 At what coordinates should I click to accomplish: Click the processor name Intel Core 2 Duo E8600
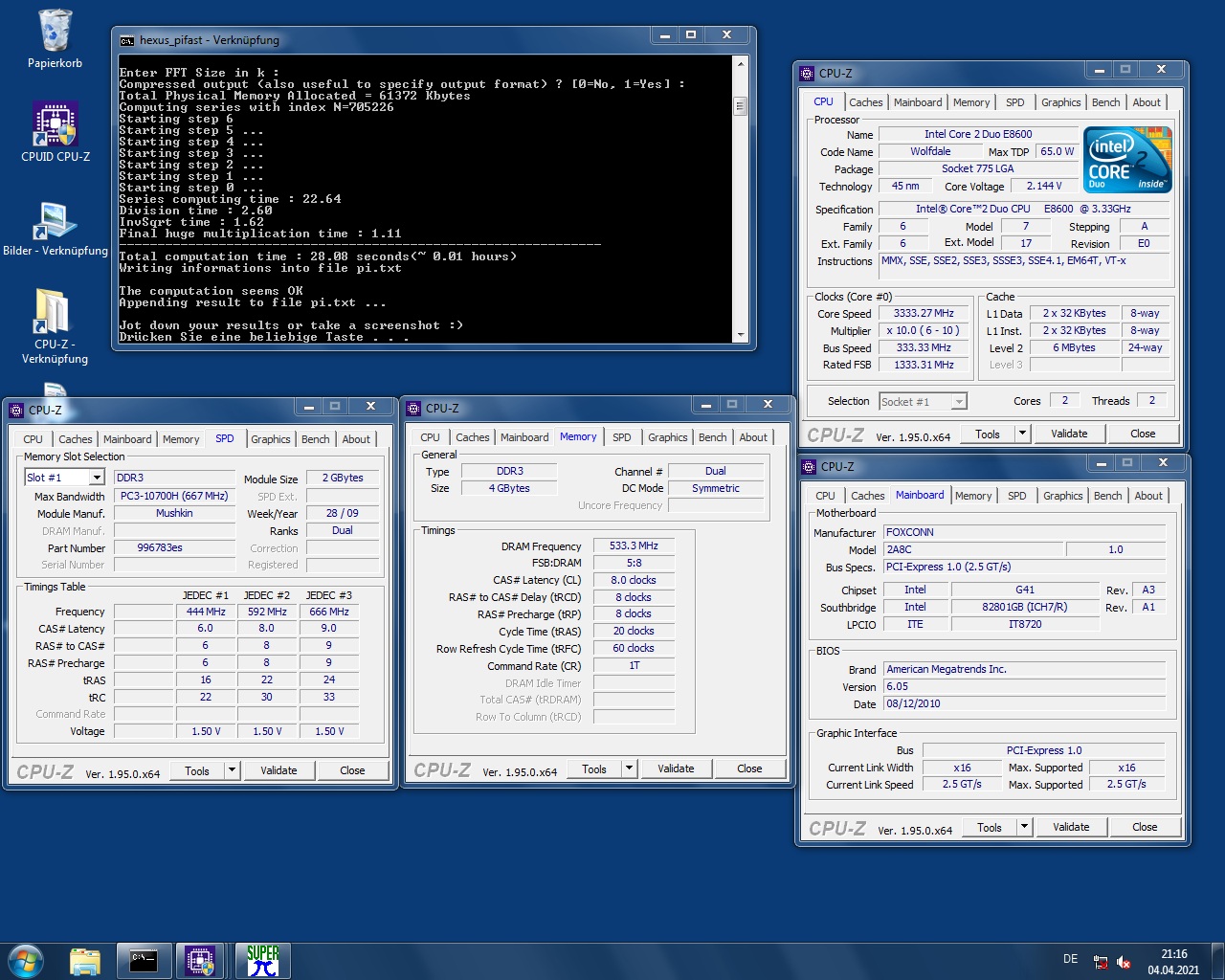978,134
